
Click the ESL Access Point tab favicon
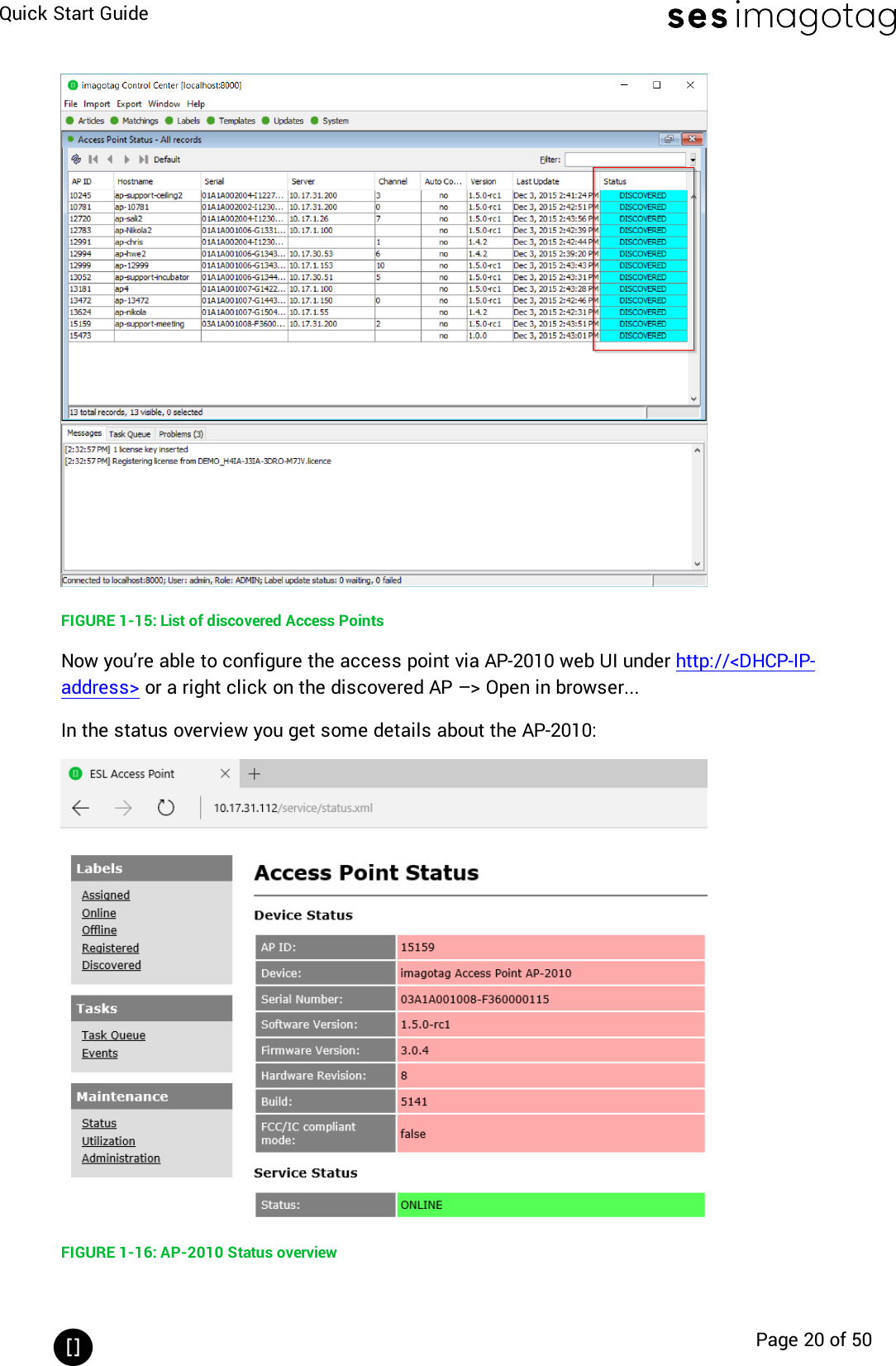[75, 774]
